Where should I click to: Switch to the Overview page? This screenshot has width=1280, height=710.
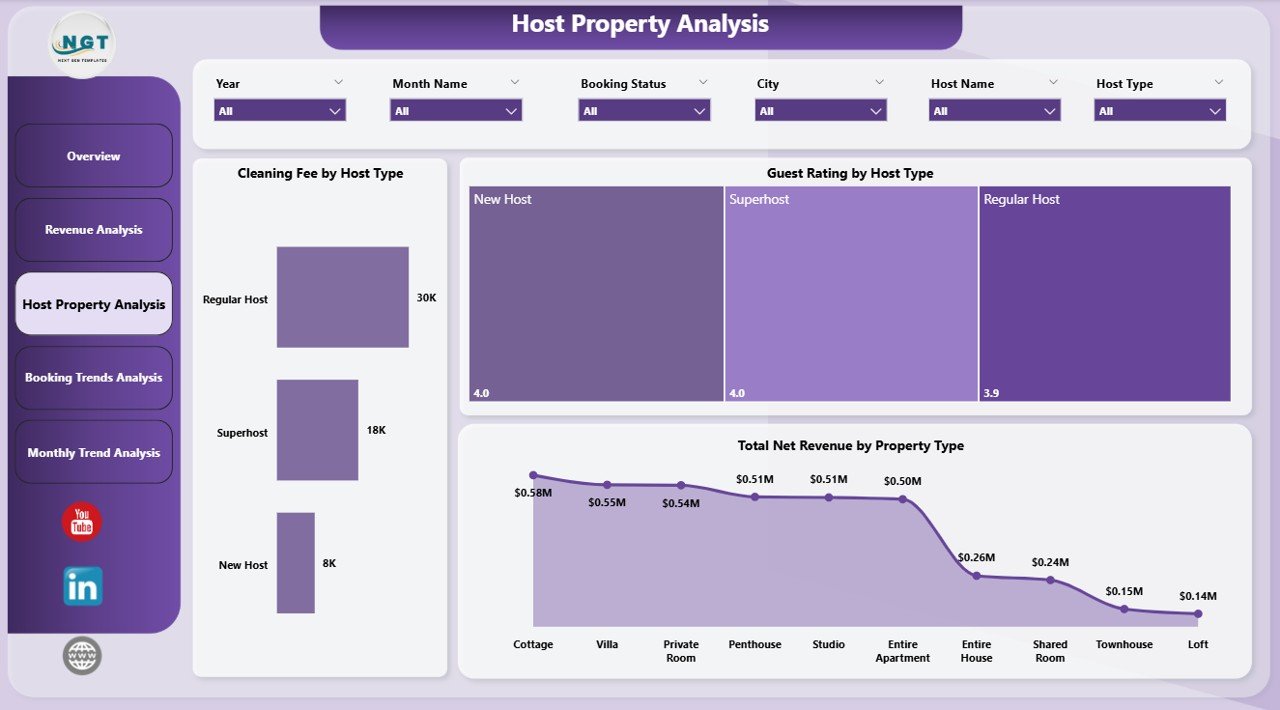click(93, 156)
